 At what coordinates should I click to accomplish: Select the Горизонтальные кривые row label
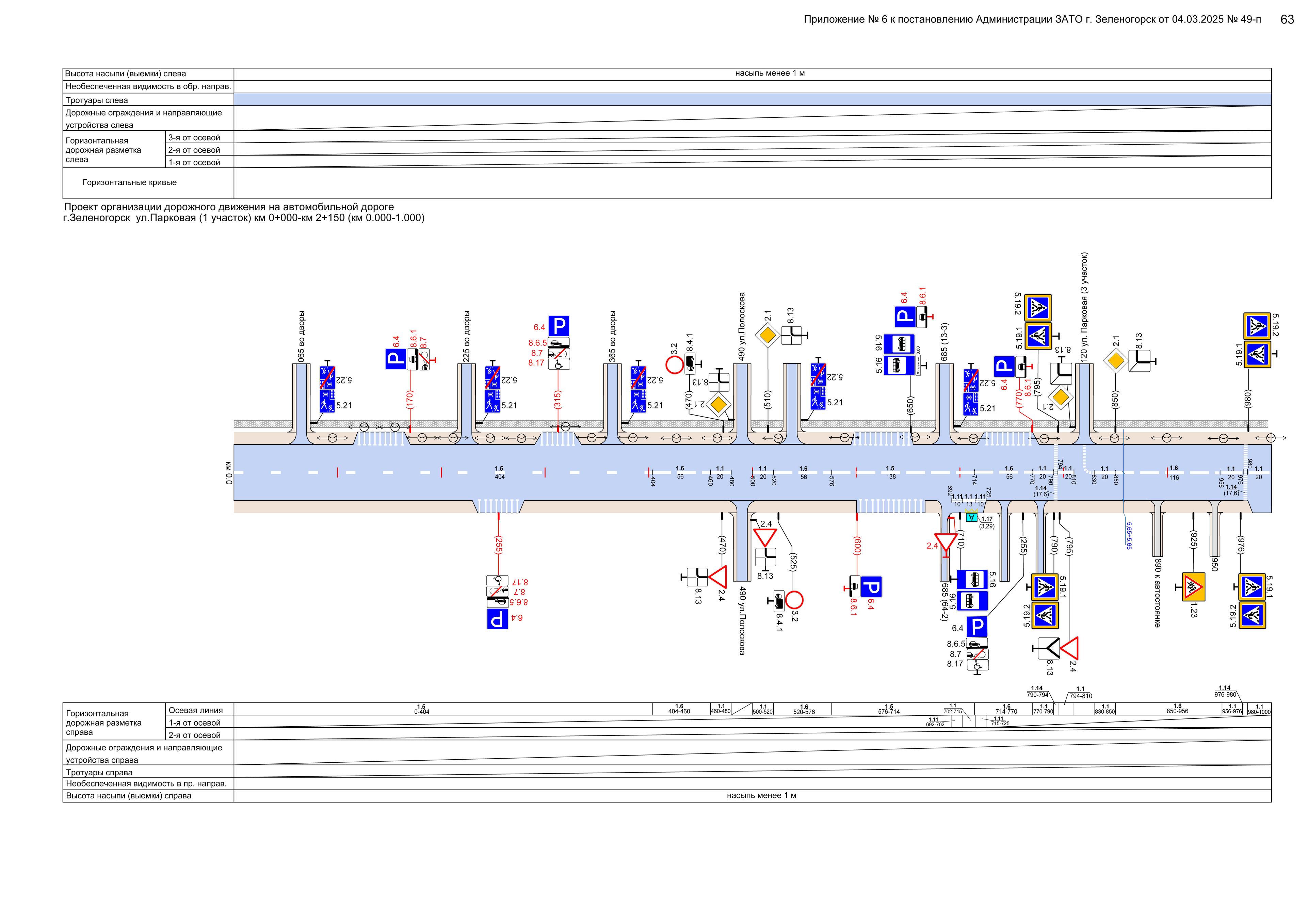coord(130,183)
